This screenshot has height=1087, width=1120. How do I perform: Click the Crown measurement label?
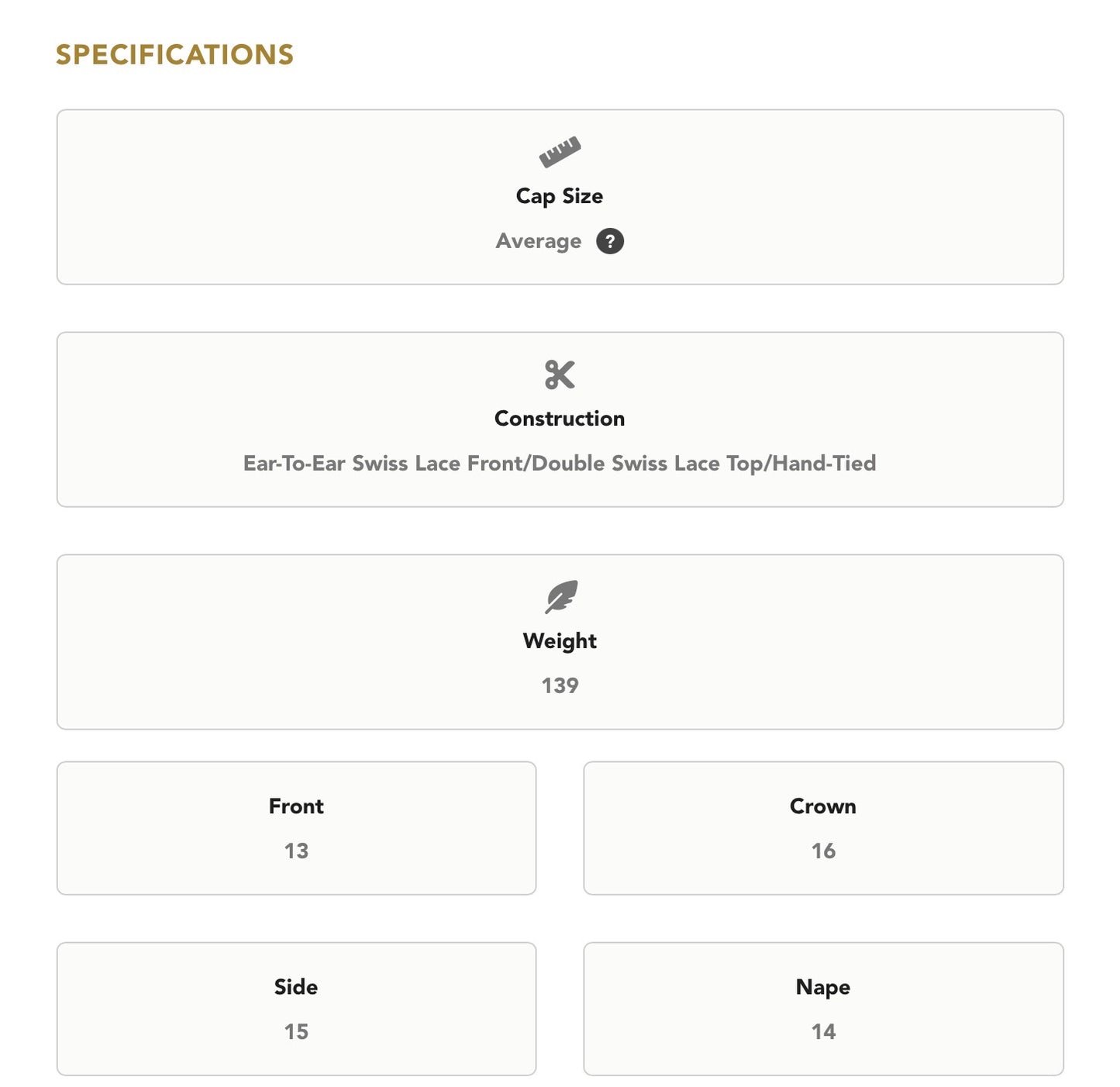[x=823, y=806]
